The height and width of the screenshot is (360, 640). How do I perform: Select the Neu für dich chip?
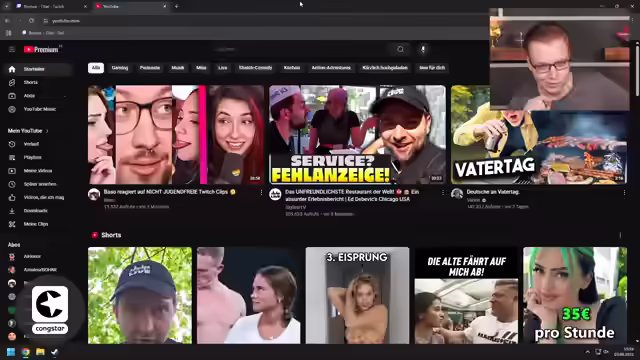[432, 68]
